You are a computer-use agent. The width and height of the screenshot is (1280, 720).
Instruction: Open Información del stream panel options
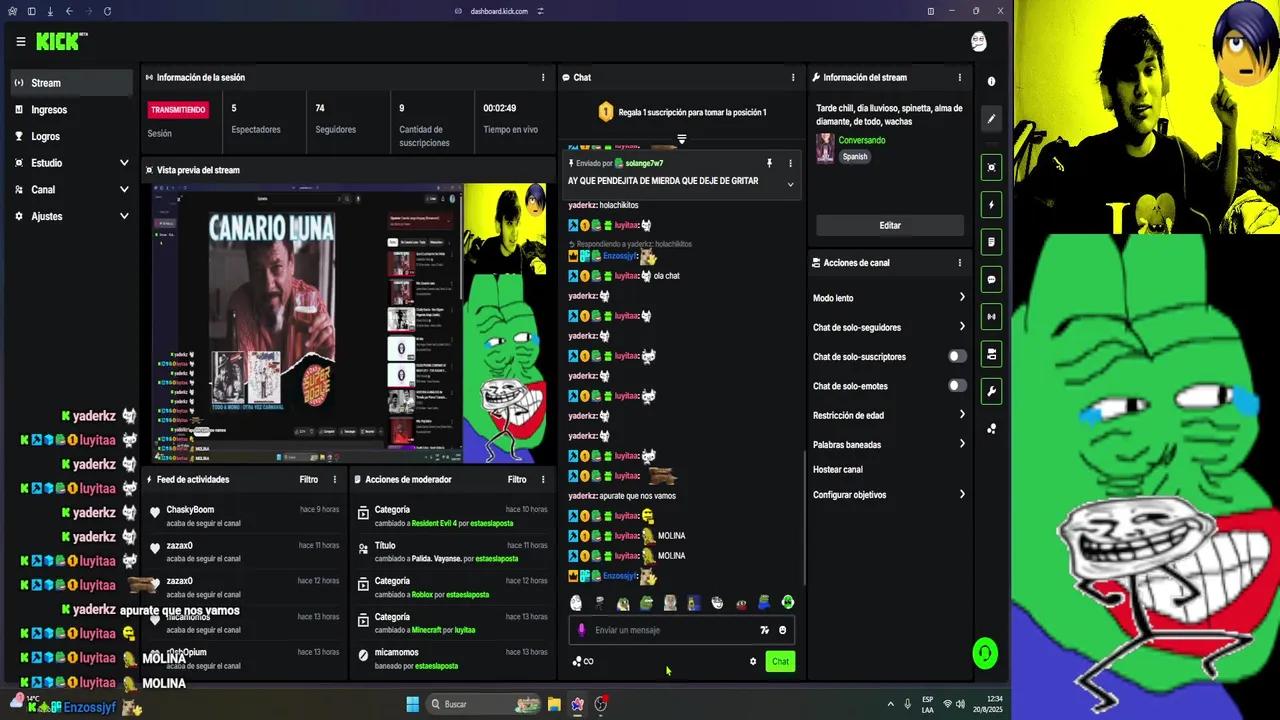click(960, 77)
